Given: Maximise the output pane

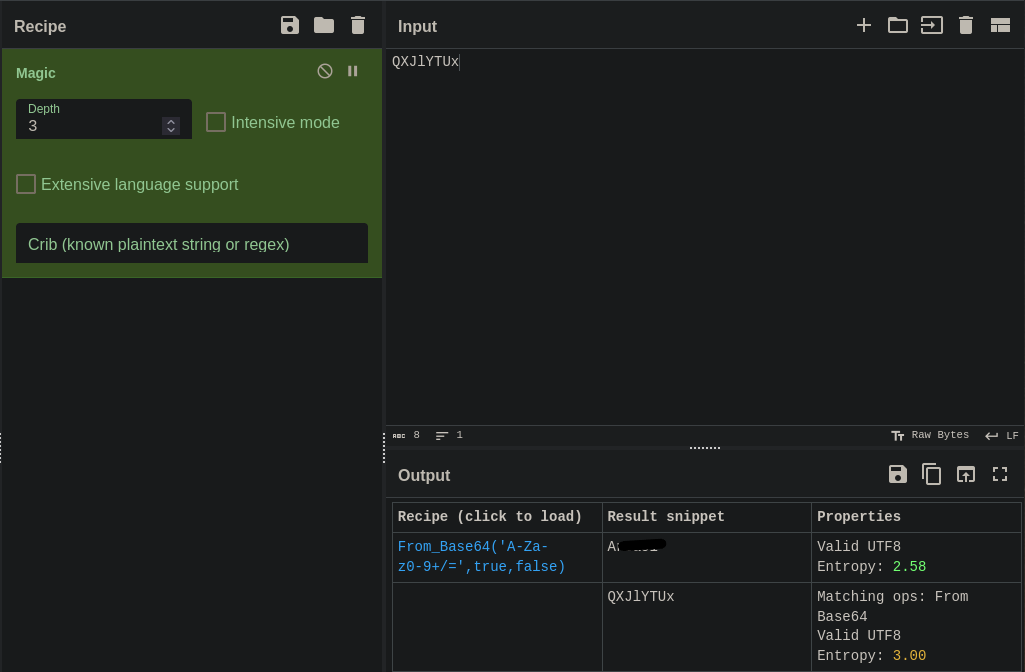Looking at the screenshot, I should tap(1000, 474).
